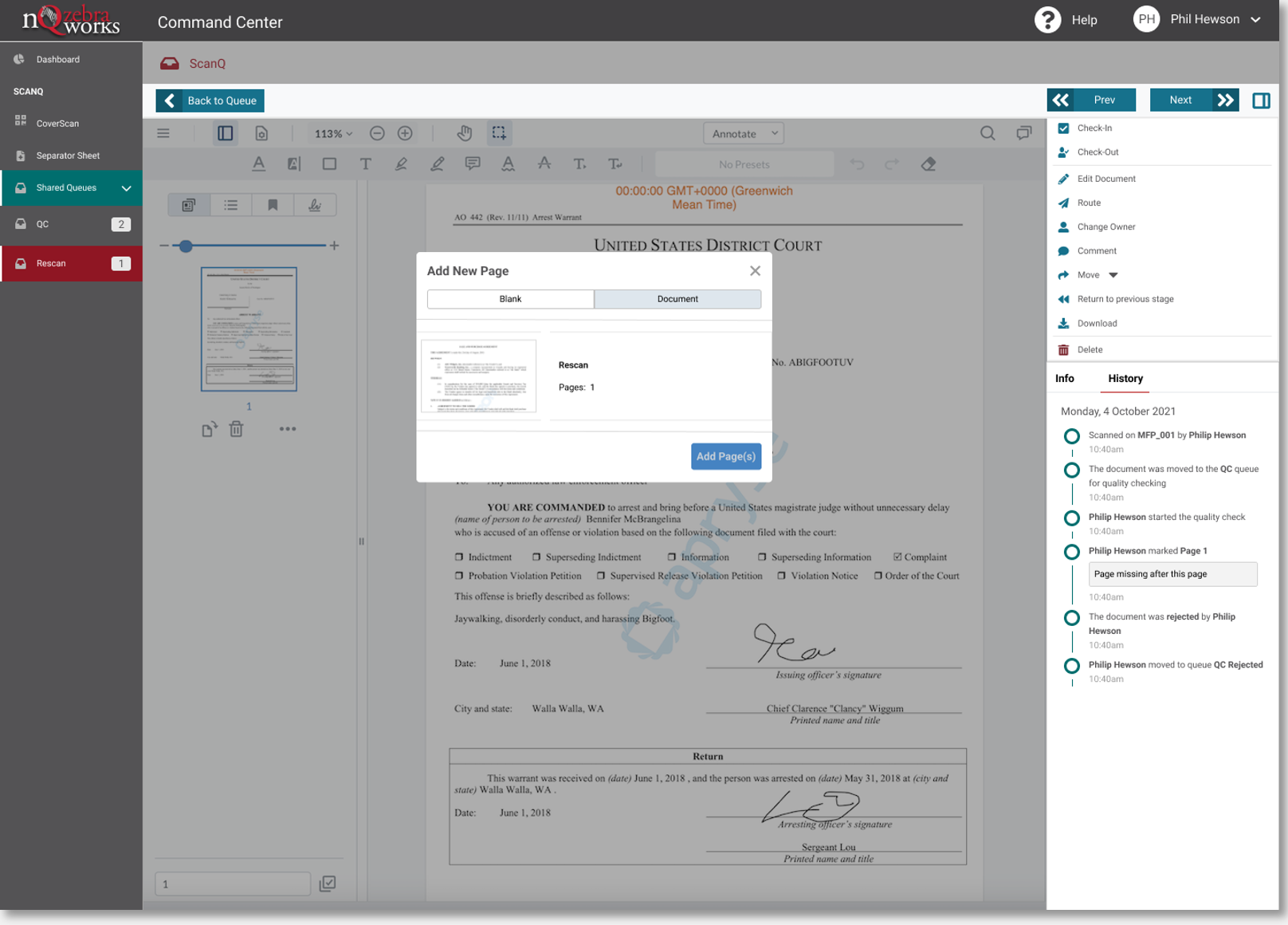This screenshot has height=925, width=1288.
Task: Select the marquee selection tool icon
Action: (499, 133)
